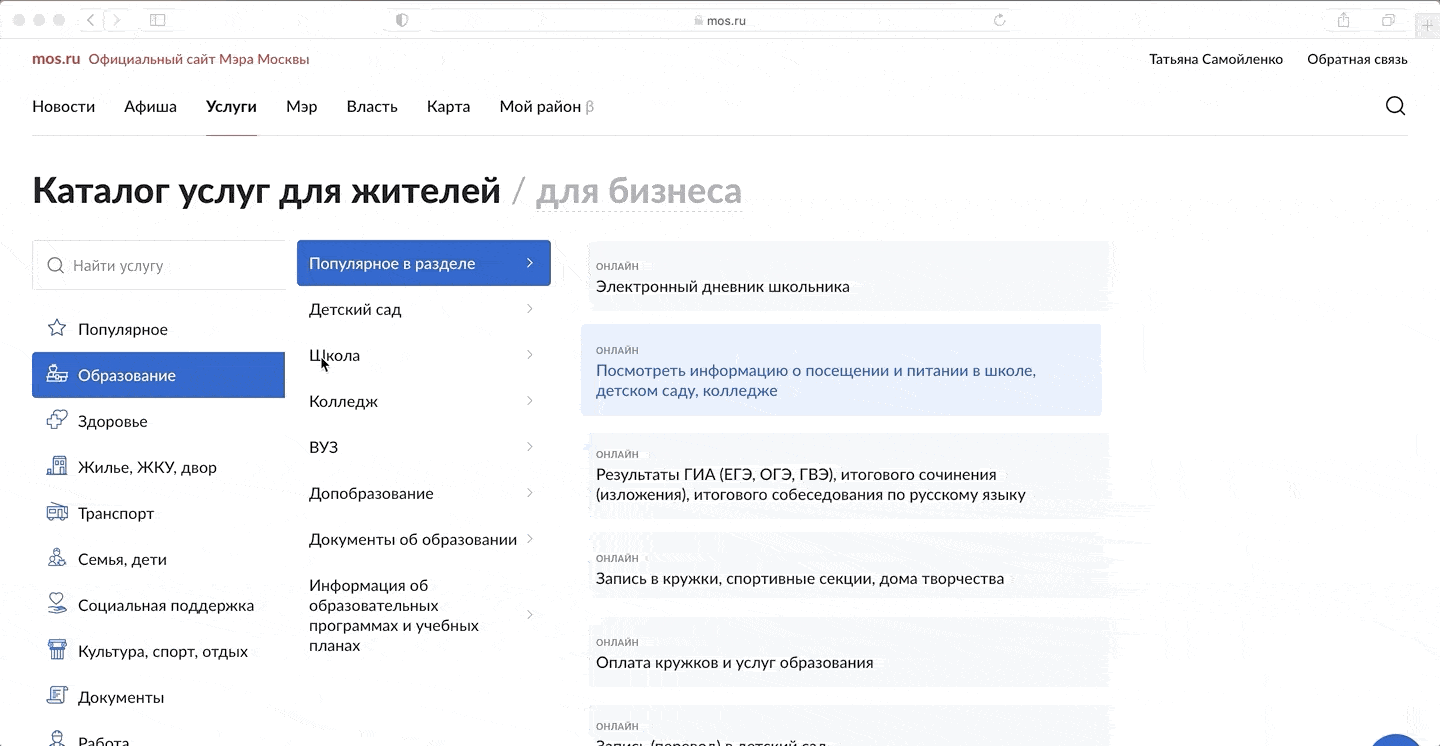Expand the Документы об образовании chevron
The image size is (1440, 746).
[x=529, y=539]
